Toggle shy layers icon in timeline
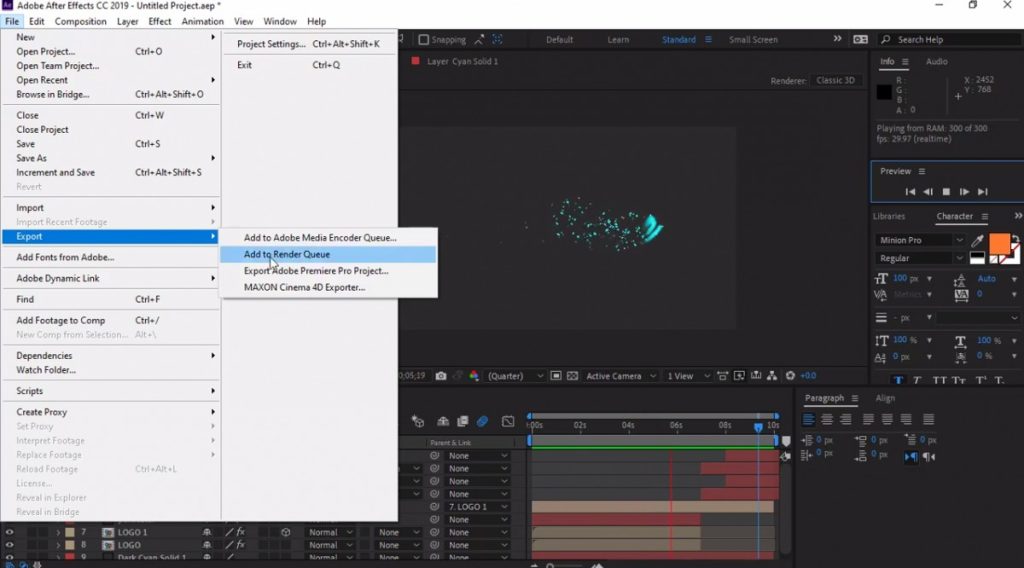The image size is (1024, 568). 443,422
